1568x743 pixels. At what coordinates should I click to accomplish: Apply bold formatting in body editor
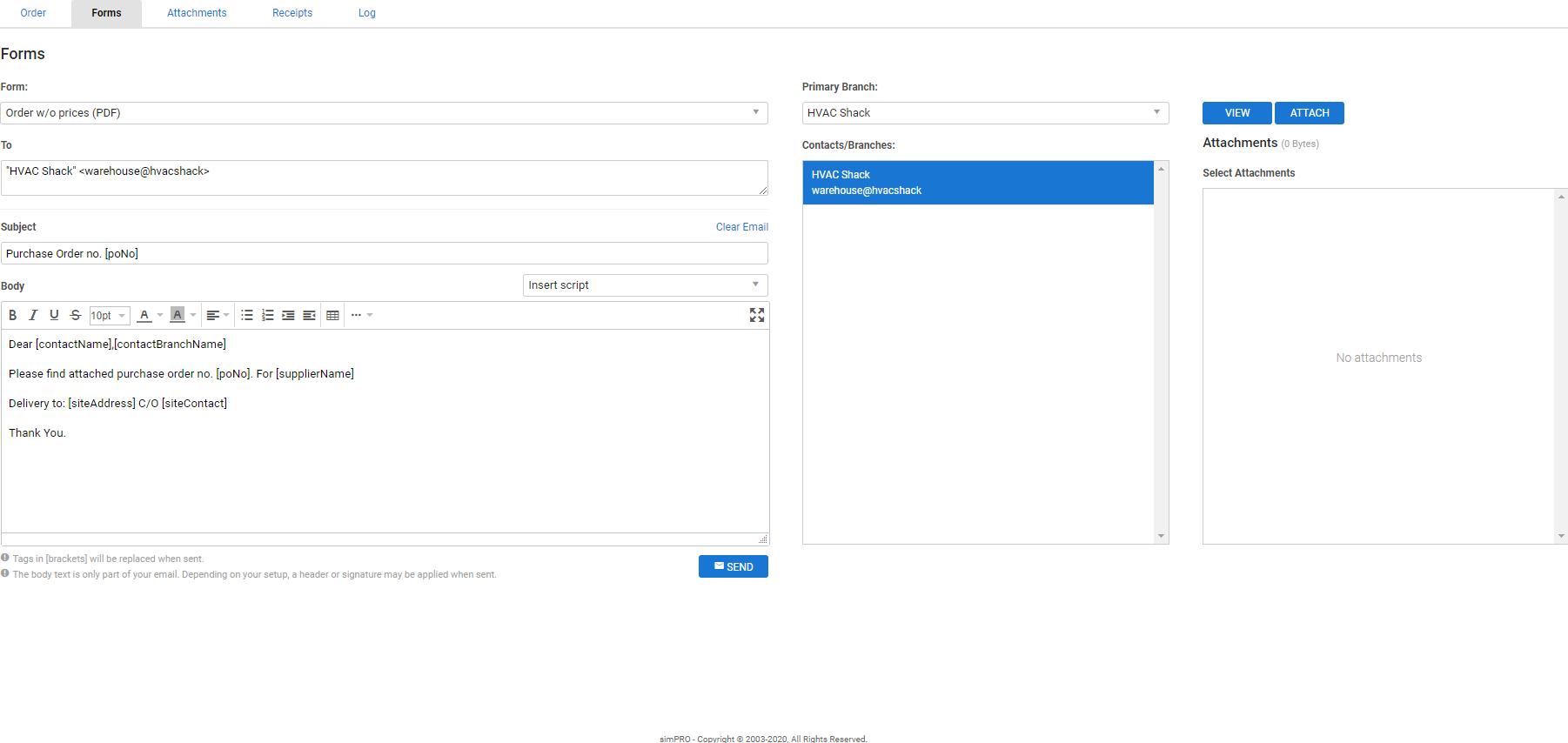click(x=12, y=315)
